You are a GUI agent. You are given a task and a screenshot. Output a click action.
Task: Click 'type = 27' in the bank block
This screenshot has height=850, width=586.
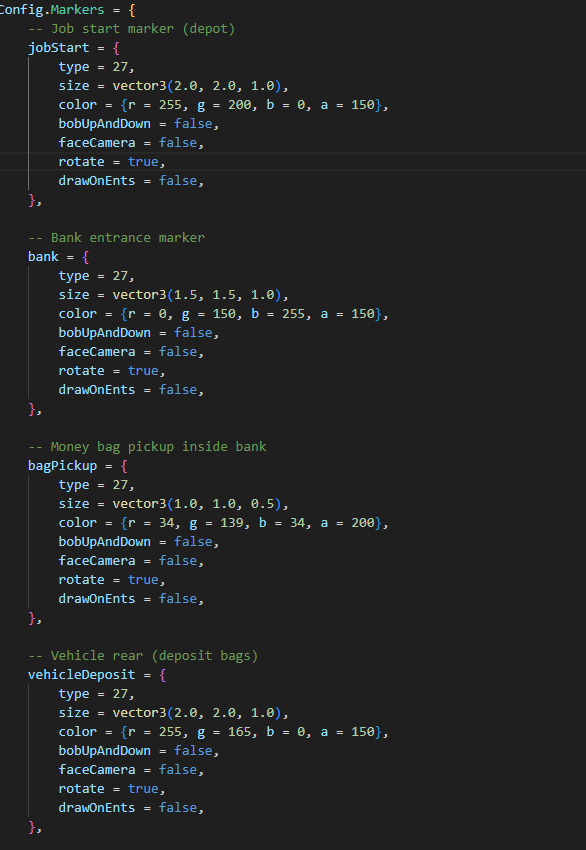tap(96, 275)
